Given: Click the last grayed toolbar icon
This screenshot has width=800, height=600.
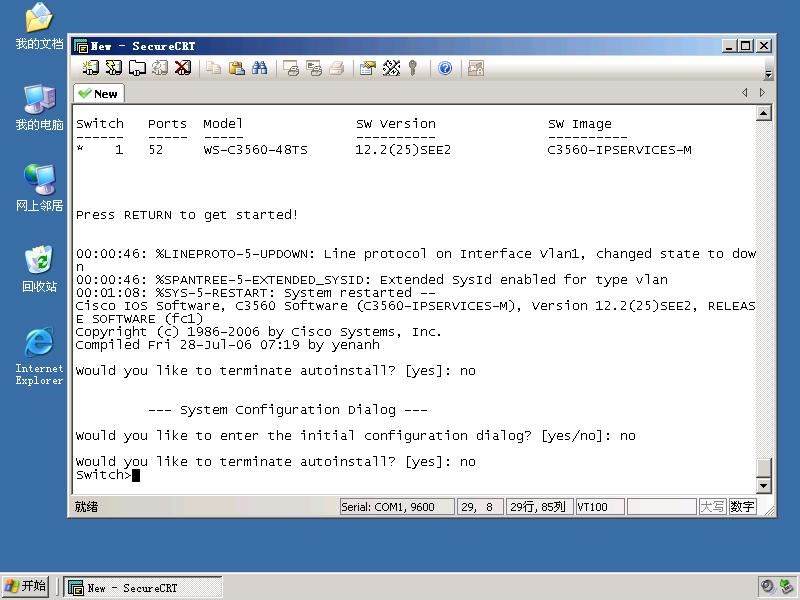Looking at the screenshot, I should (476, 68).
